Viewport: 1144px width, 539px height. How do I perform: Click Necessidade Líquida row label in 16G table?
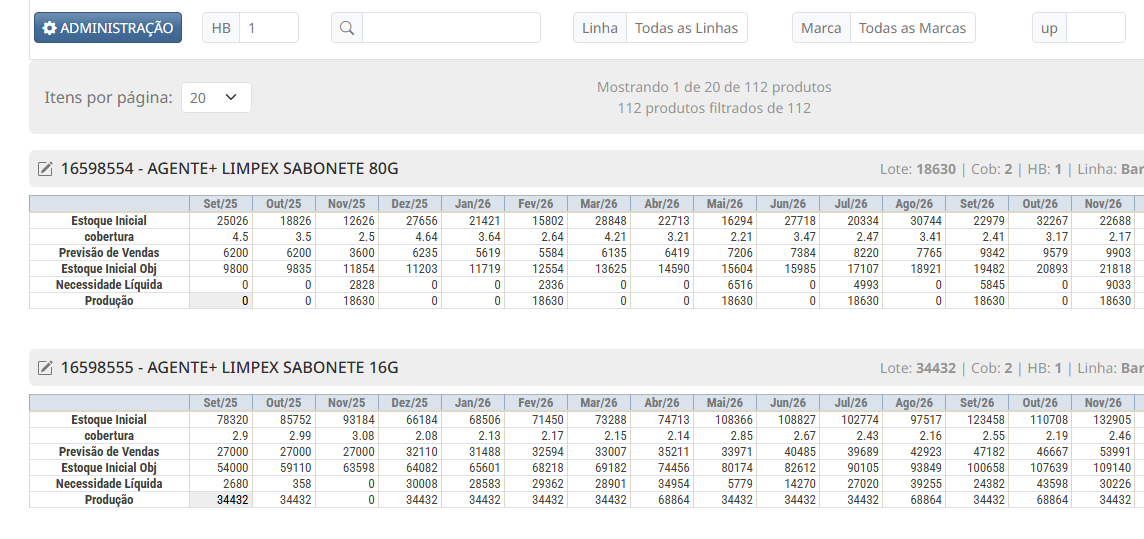click(109, 484)
